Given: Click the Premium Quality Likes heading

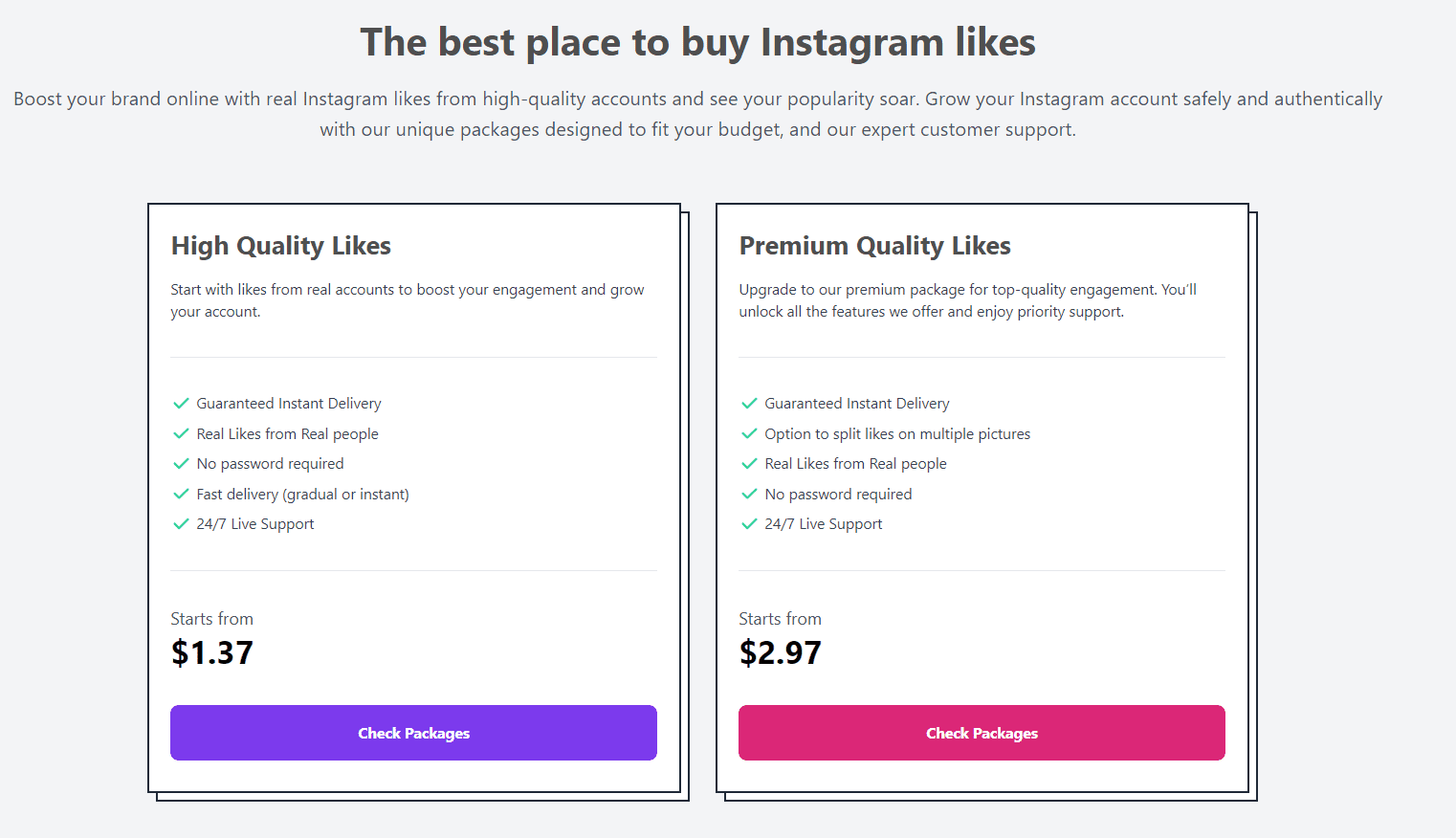Looking at the screenshot, I should point(874,246).
